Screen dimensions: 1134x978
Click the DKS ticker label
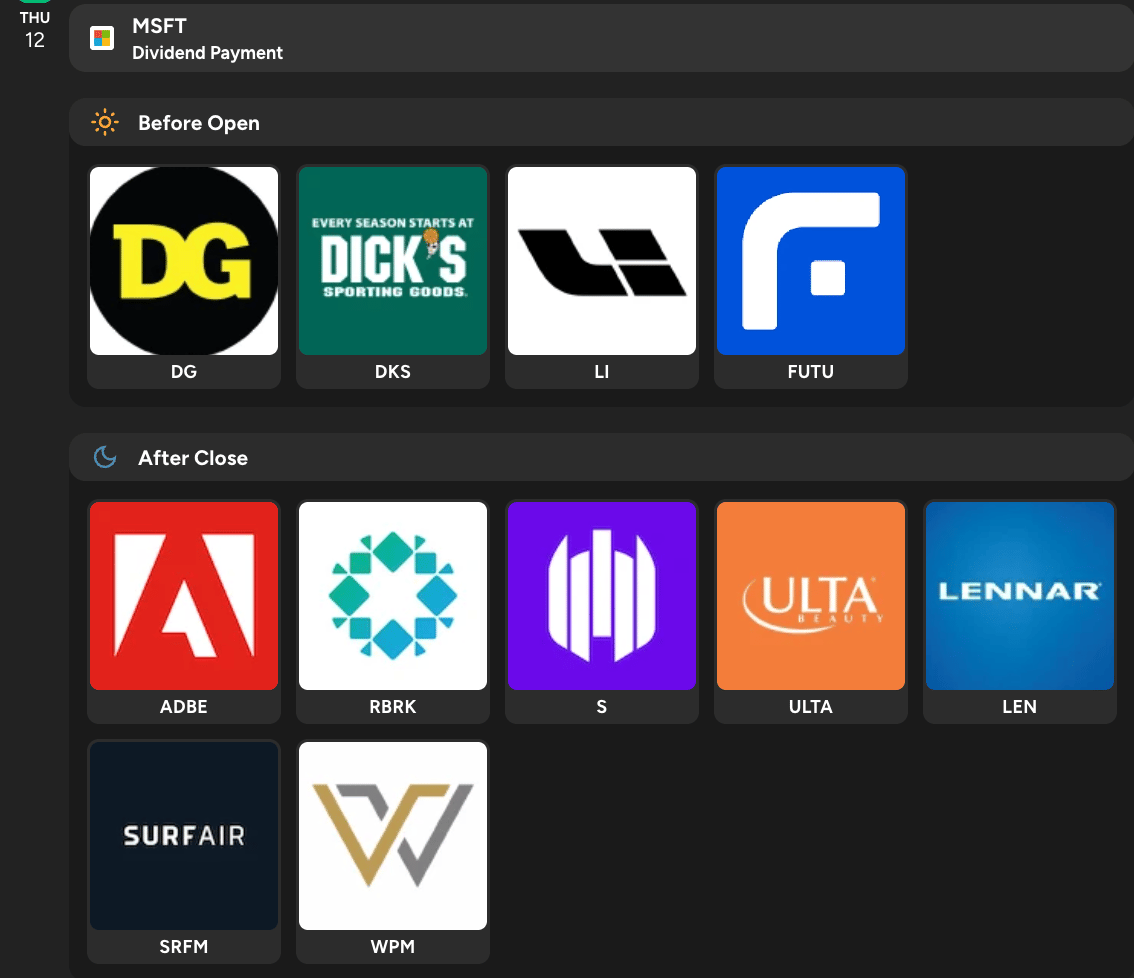(393, 372)
